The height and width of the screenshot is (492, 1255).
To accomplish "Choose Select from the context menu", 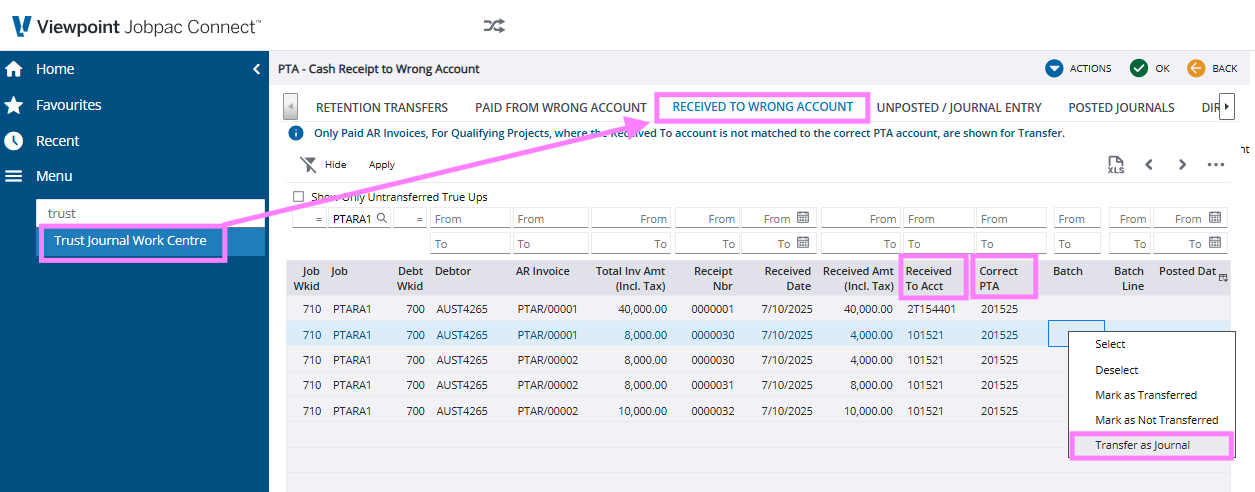I will [x=1110, y=344].
